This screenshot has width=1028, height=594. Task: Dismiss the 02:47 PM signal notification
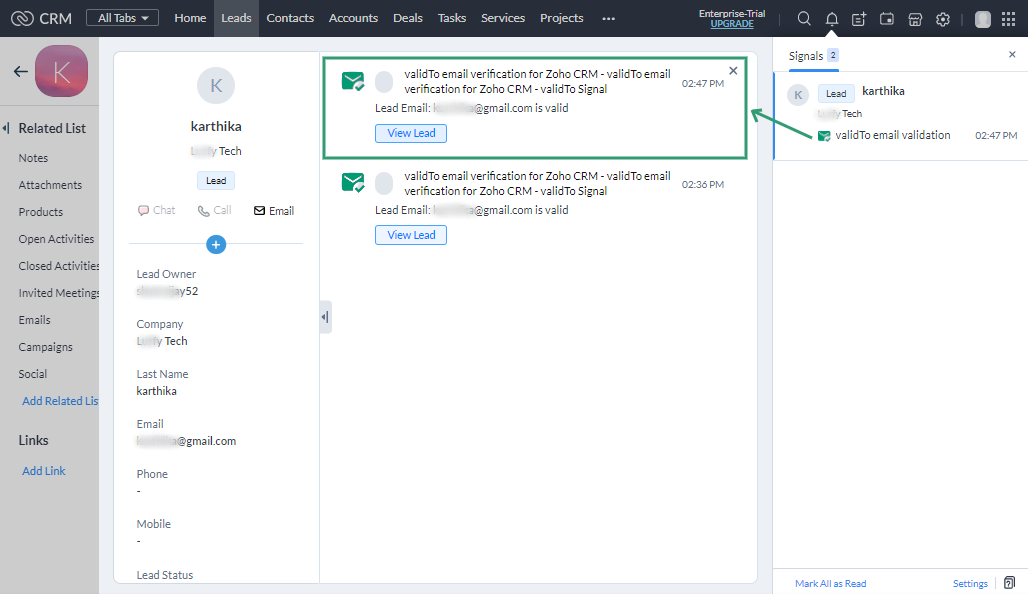733,71
